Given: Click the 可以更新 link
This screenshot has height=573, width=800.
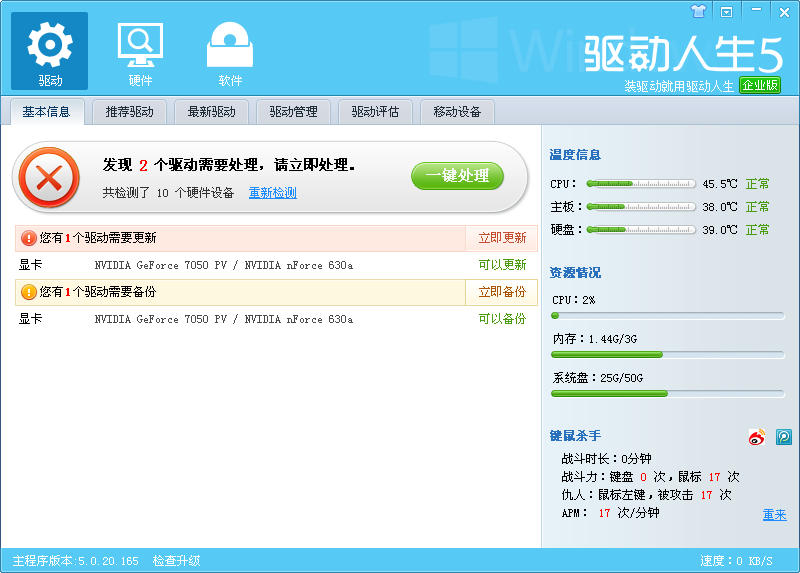Looking at the screenshot, I should [502, 265].
